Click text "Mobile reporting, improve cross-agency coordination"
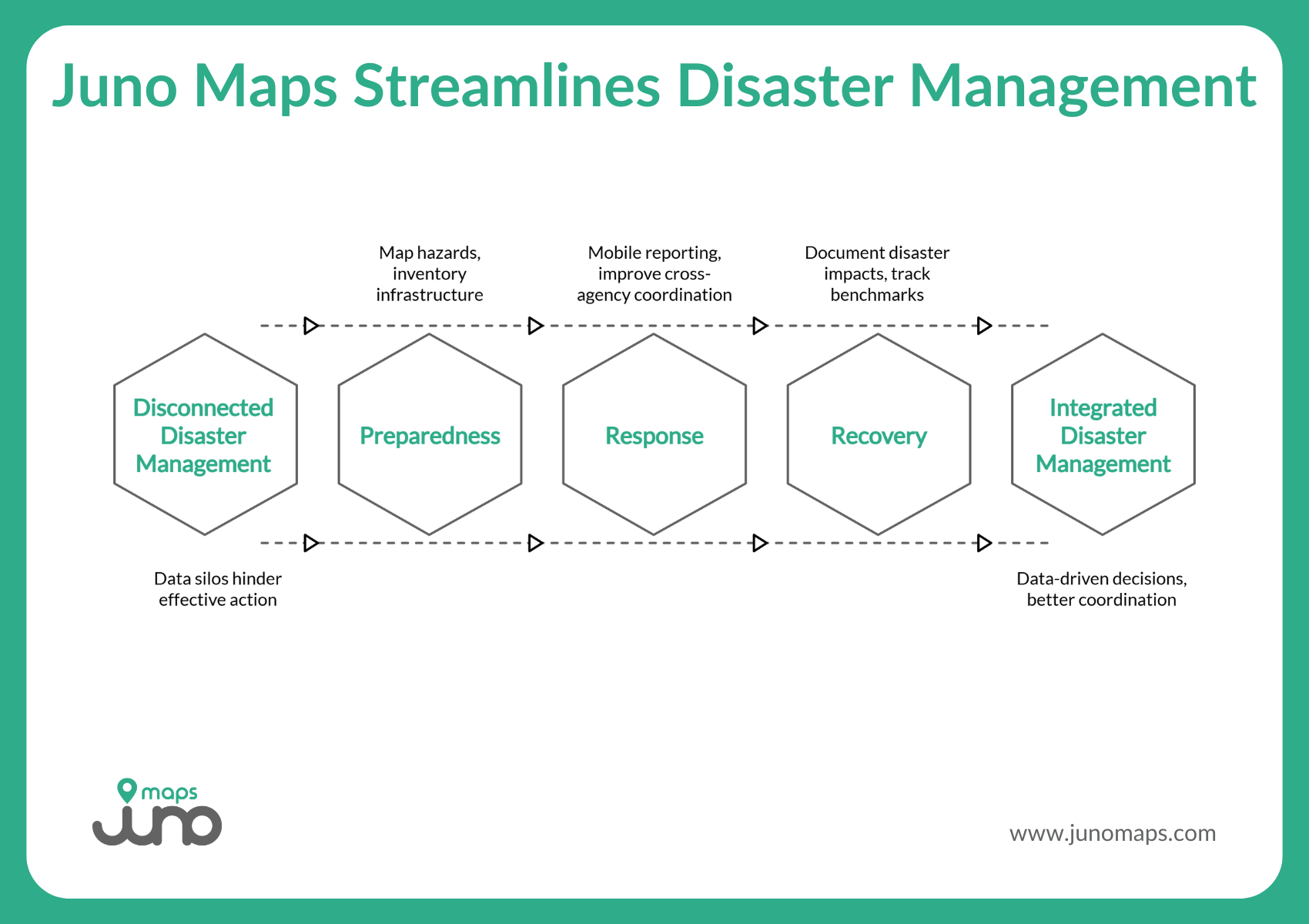The height and width of the screenshot is (924, 1309). [654, 273]
